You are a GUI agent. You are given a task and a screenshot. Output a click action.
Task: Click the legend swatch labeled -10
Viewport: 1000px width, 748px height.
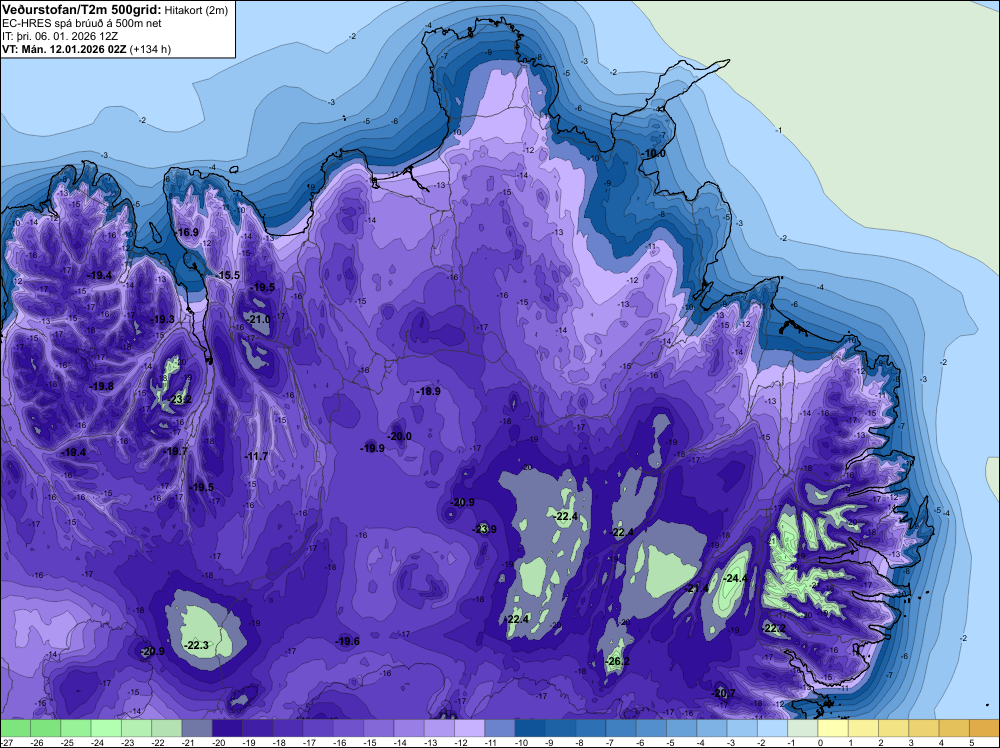coord(529,728)
